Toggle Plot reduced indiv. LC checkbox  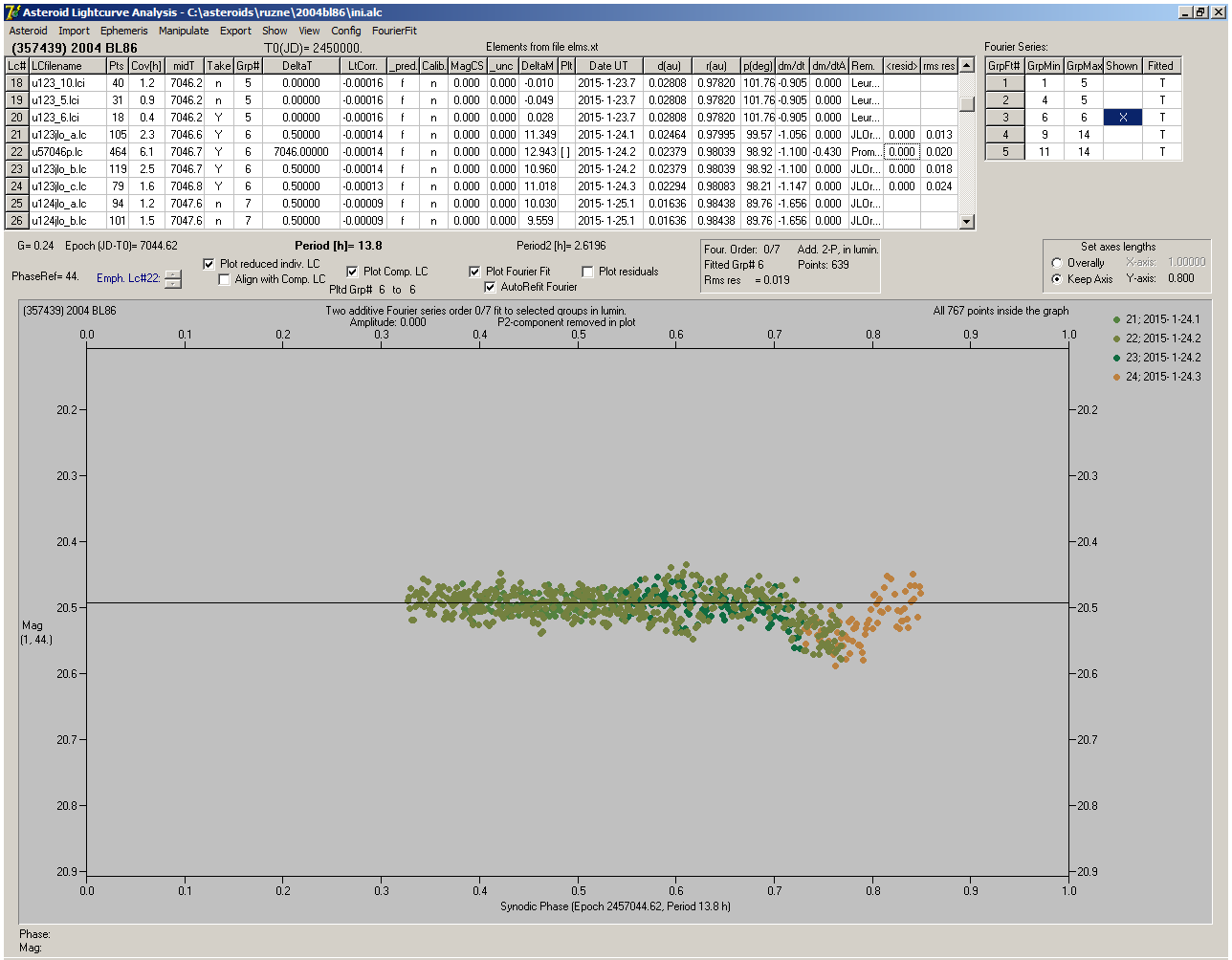209,264
